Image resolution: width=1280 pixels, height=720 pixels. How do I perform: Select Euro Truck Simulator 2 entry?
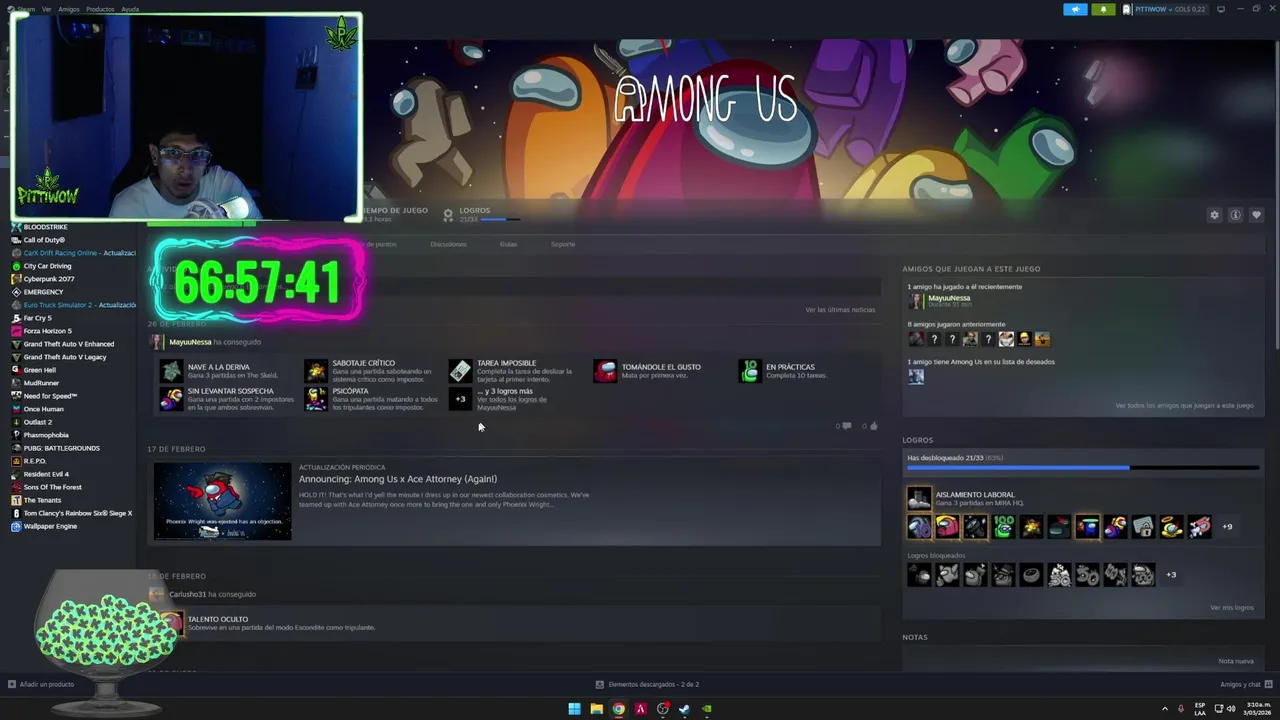79,305
